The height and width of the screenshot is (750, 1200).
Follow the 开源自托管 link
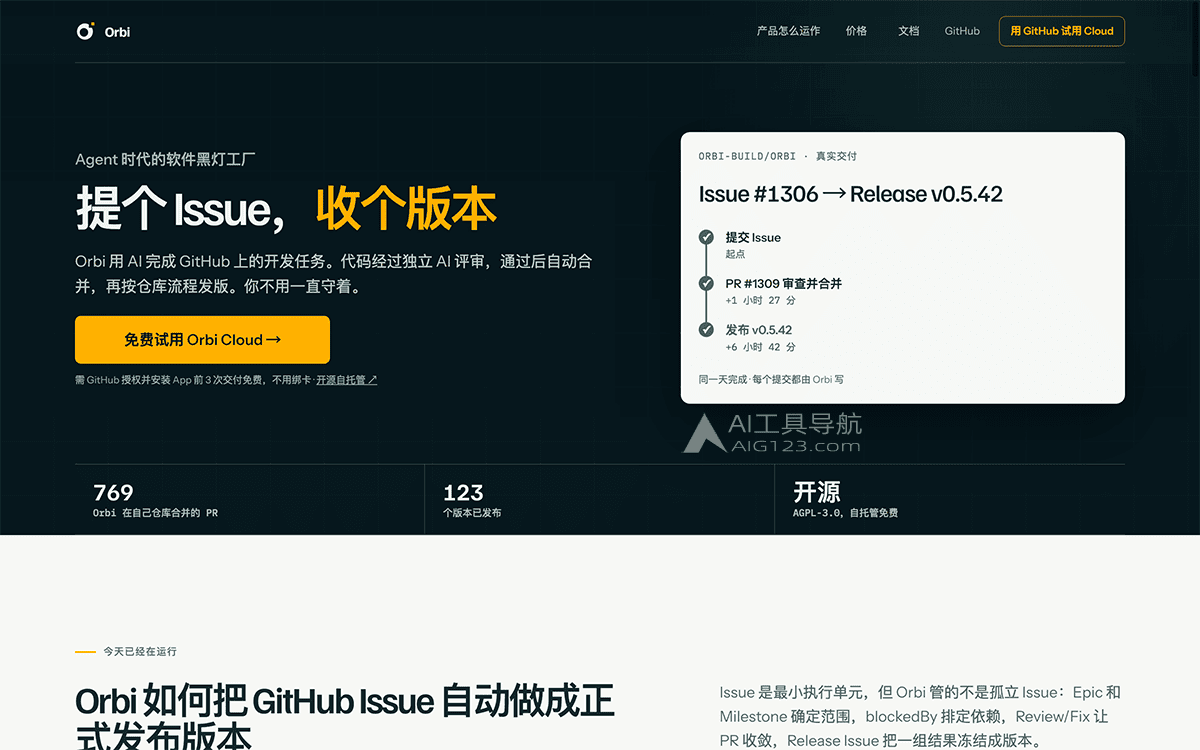347,380
